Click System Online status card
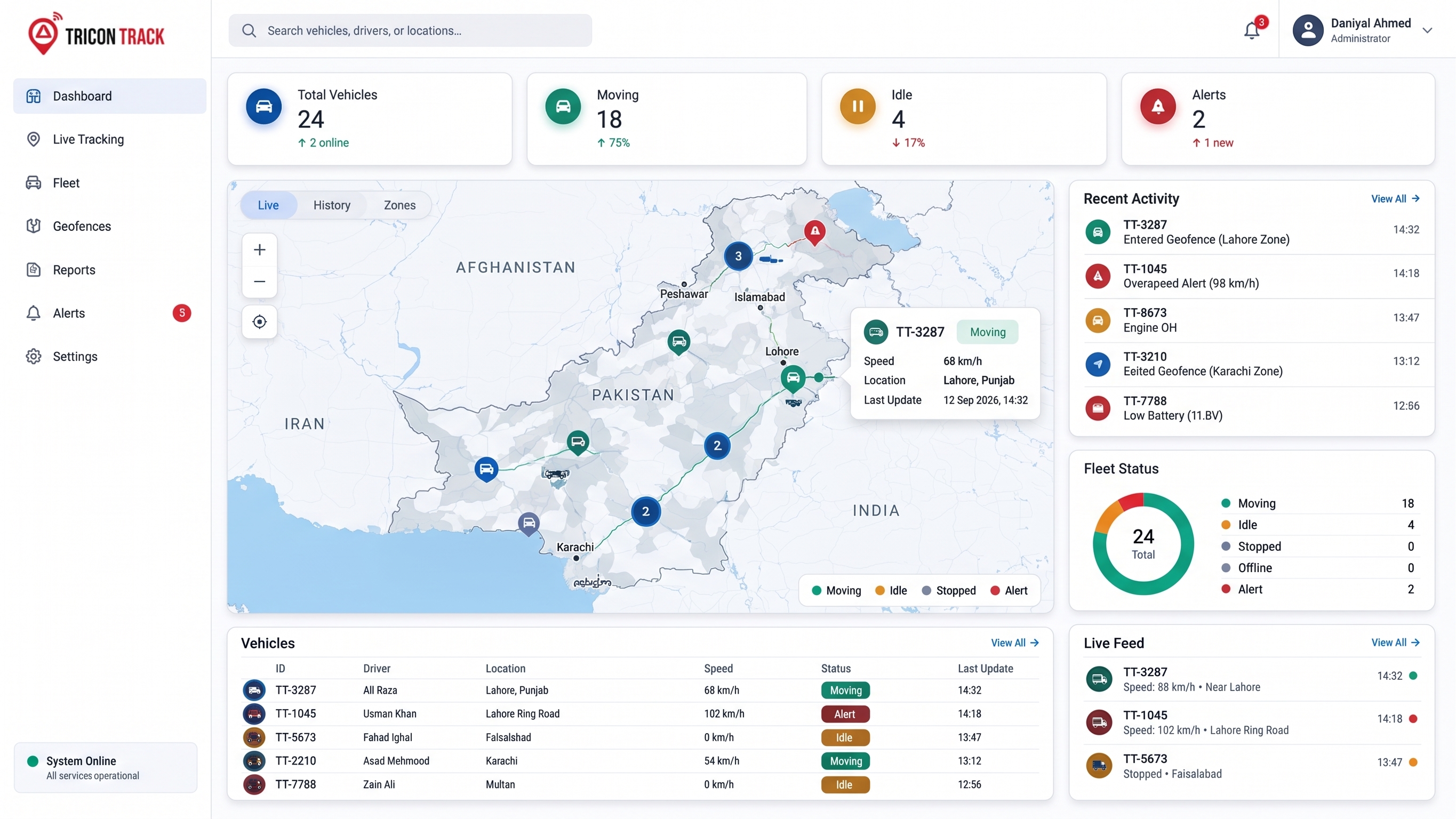 (x=106, y=768)
